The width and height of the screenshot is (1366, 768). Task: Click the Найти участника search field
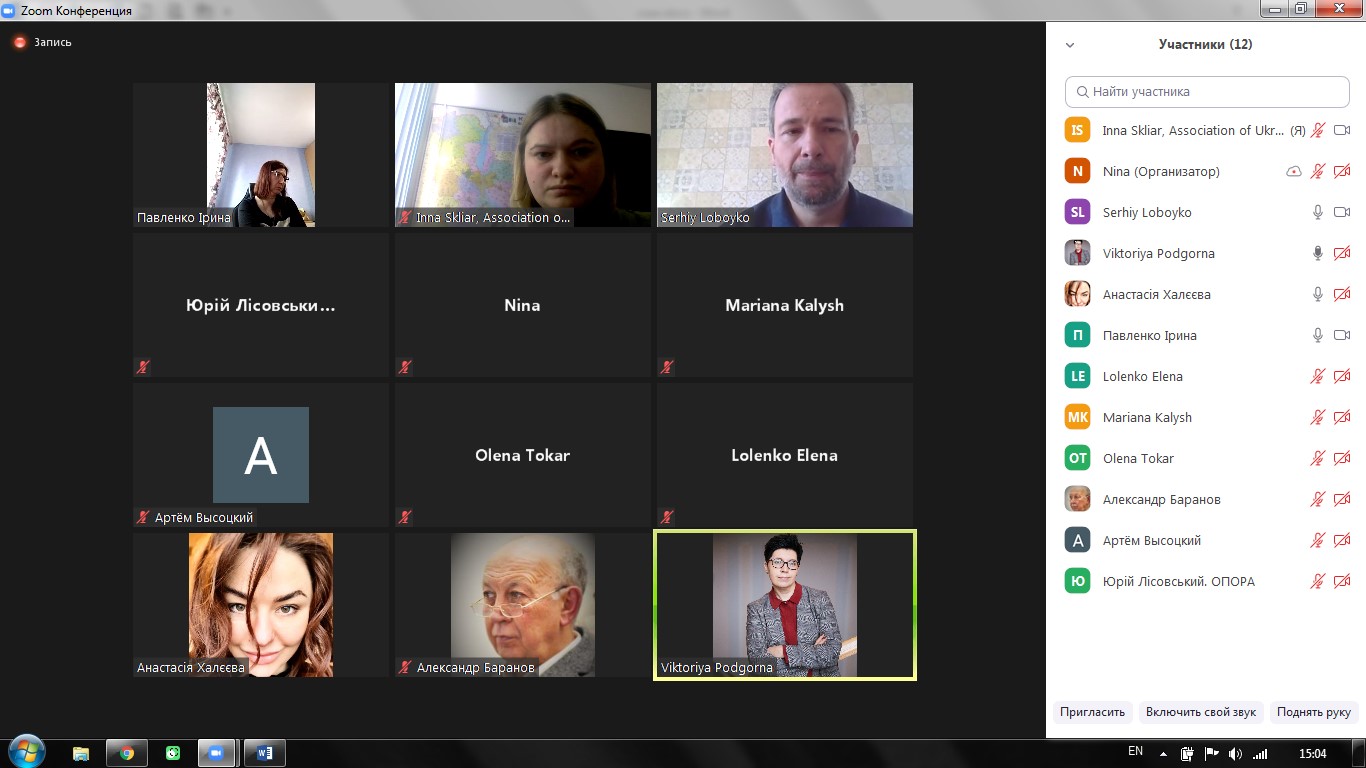tap(1206, 91)
